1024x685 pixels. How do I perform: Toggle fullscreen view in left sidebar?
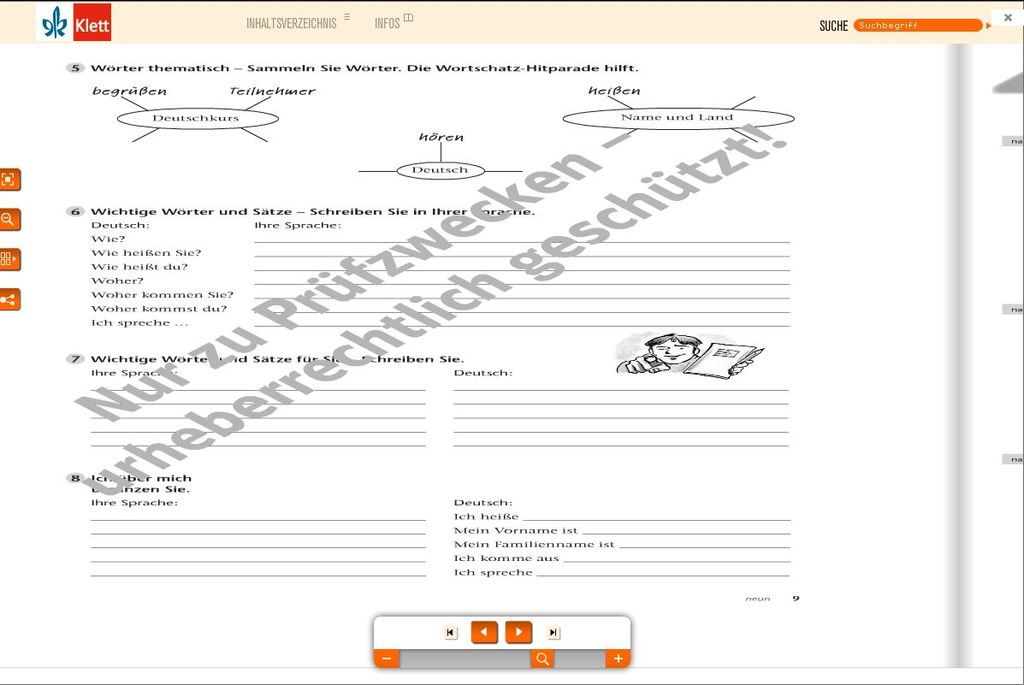click(9, 180)
